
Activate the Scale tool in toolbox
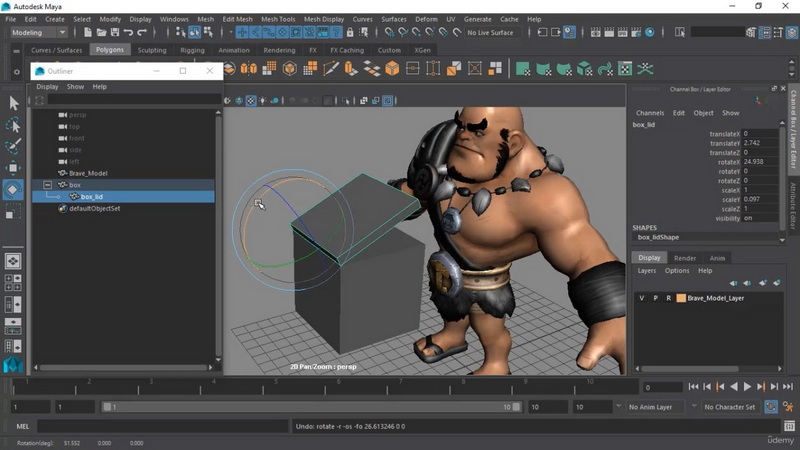point(13,211)
